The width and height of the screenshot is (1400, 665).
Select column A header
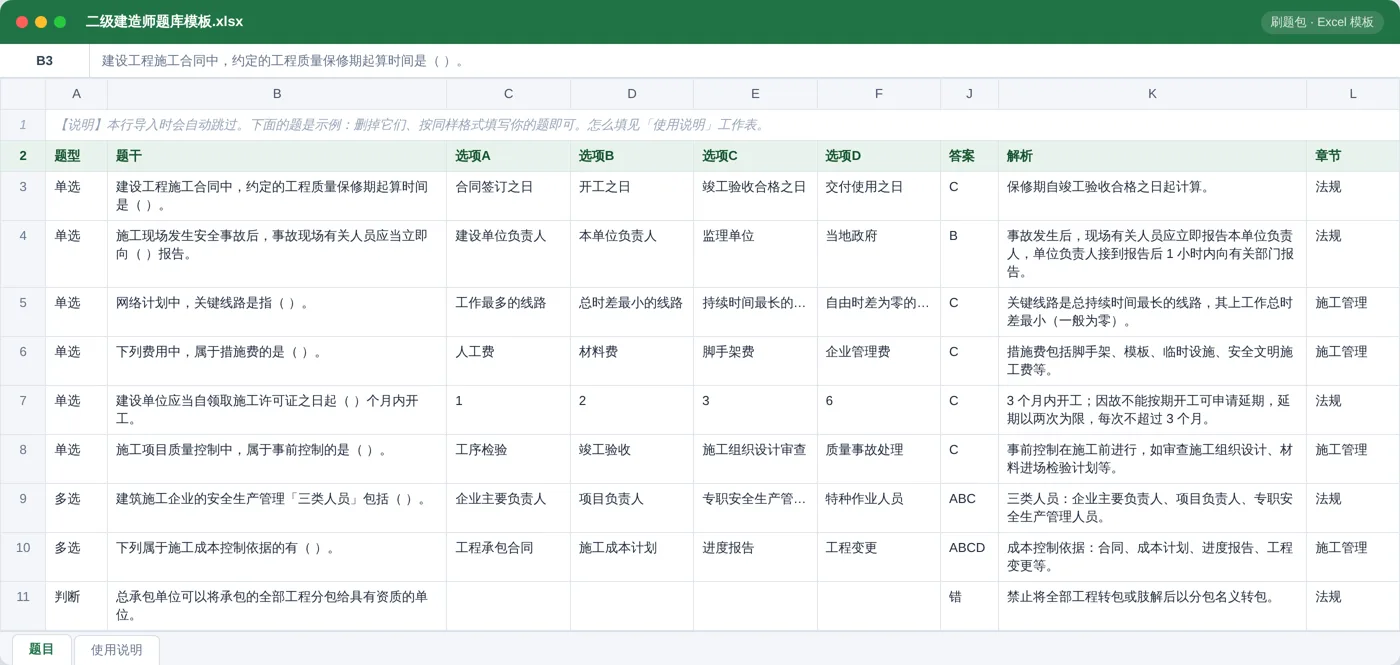(76, 94)
